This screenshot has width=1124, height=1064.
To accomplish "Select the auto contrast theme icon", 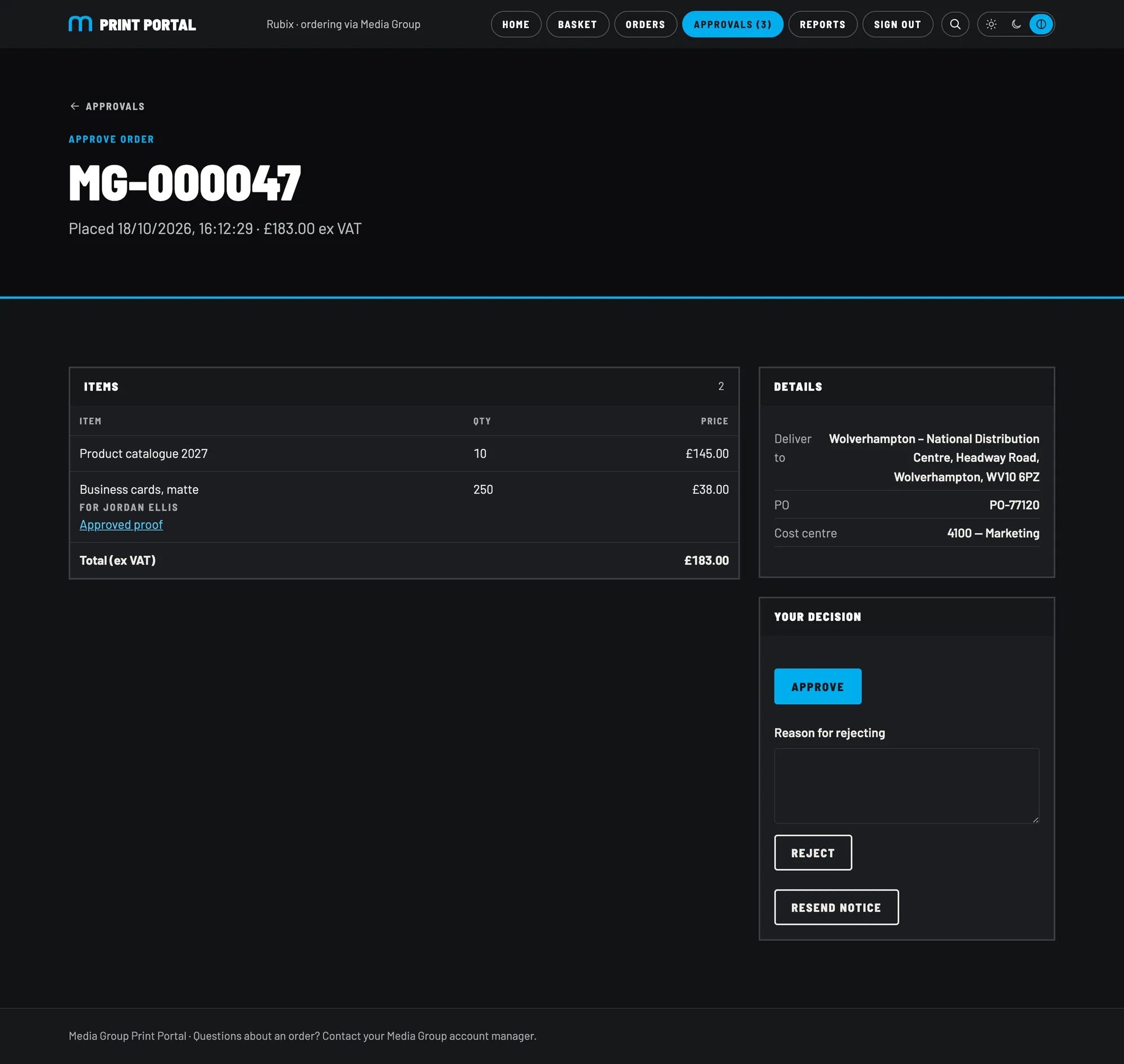I will 1041,24.
